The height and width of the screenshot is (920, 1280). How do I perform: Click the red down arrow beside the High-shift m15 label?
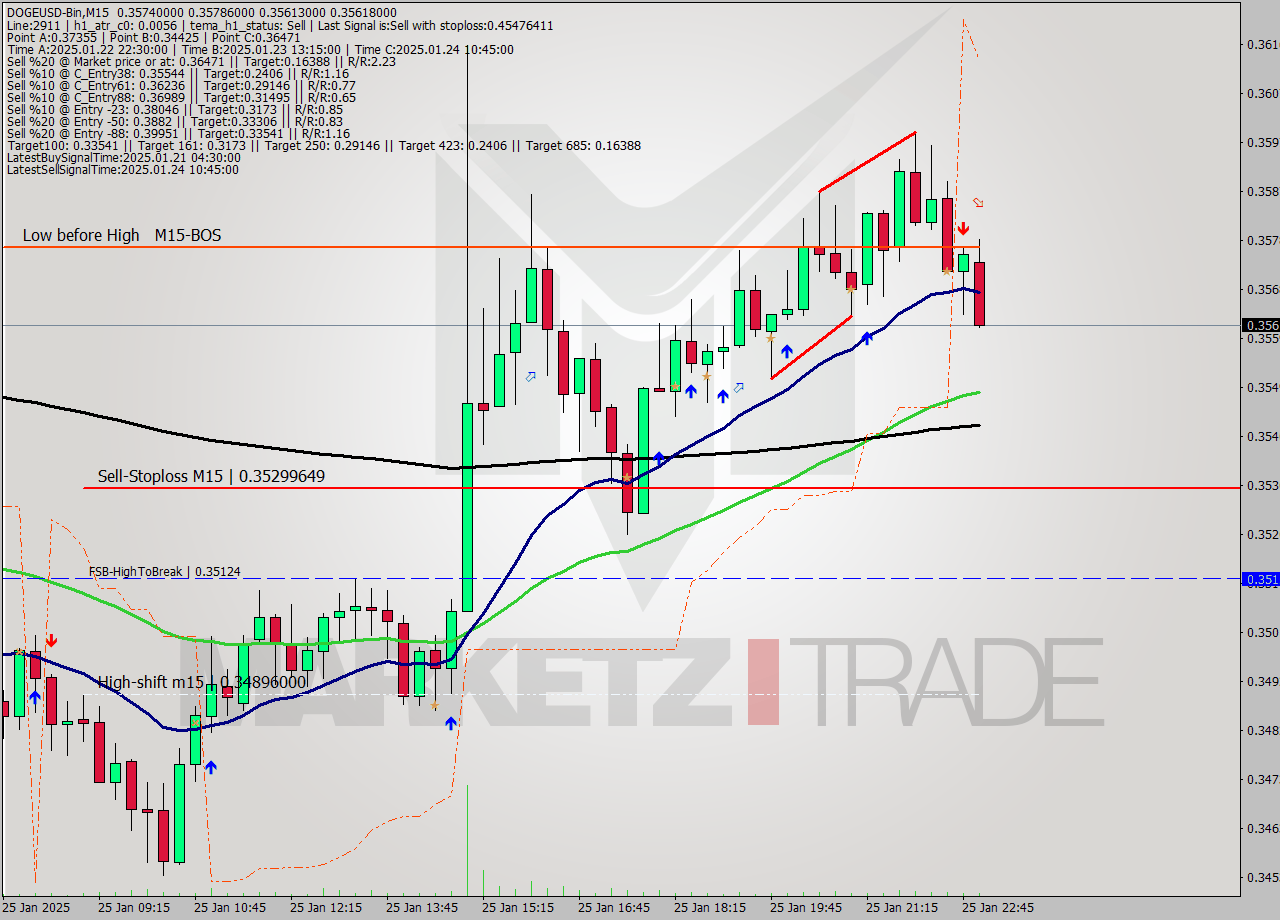pyautogui.click(x=51, y=640)
